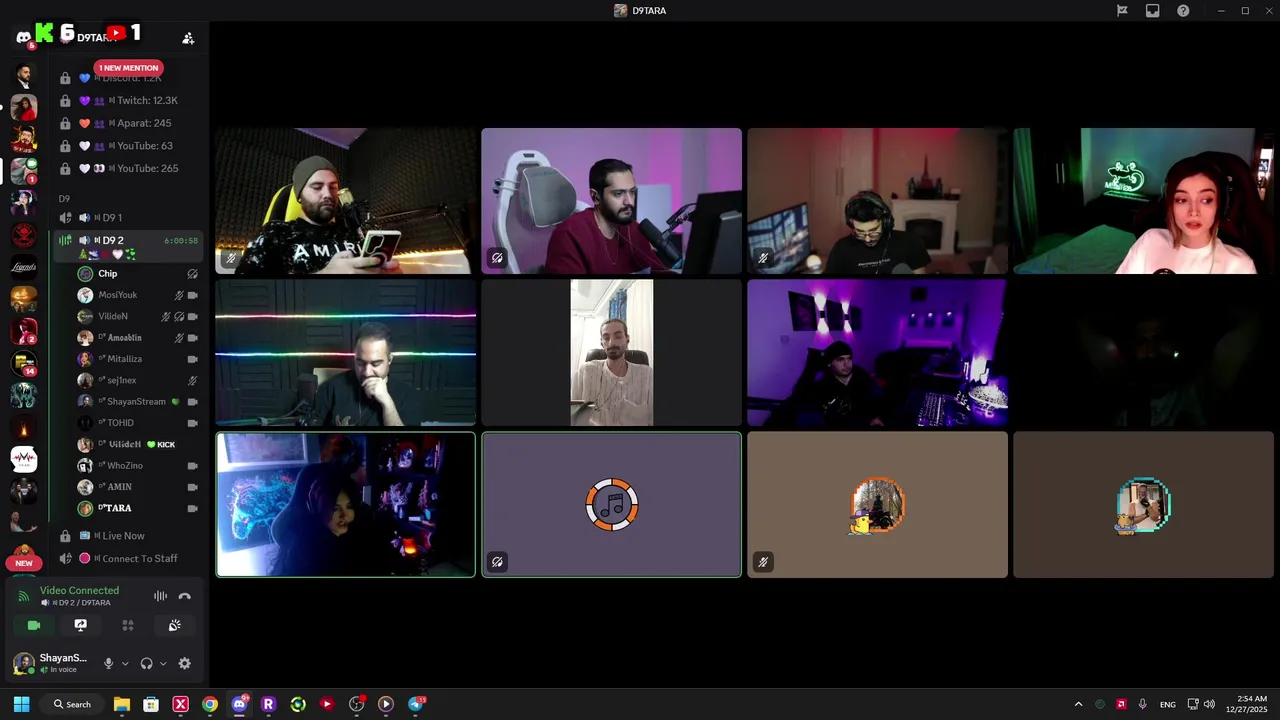Select TOHID in voice participant list
Screen dimensions: 1280x720
coord(138,423)
